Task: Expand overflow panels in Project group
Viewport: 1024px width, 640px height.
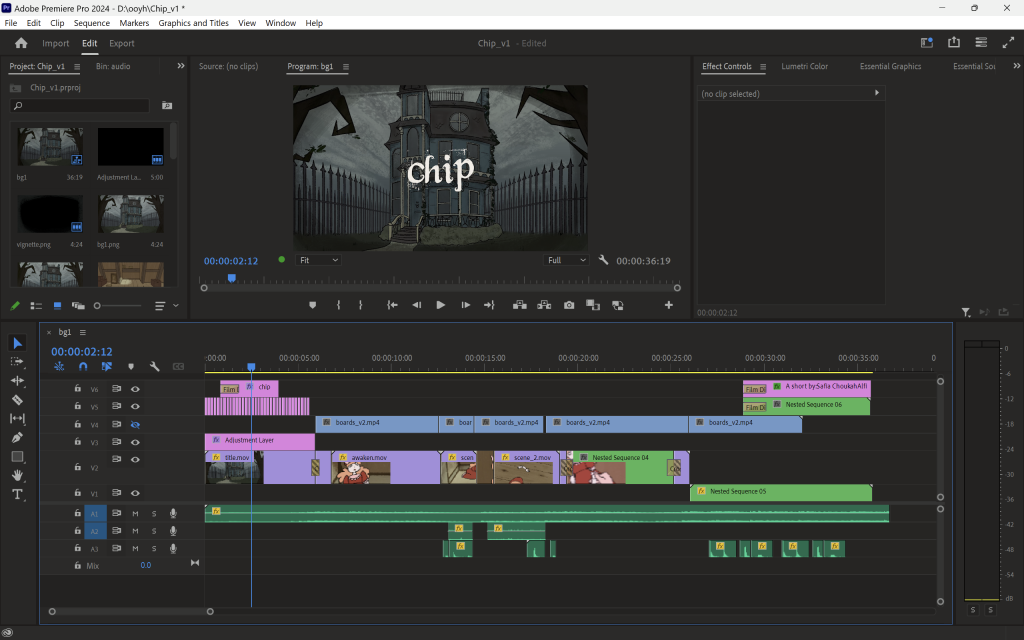Action: 181,66
